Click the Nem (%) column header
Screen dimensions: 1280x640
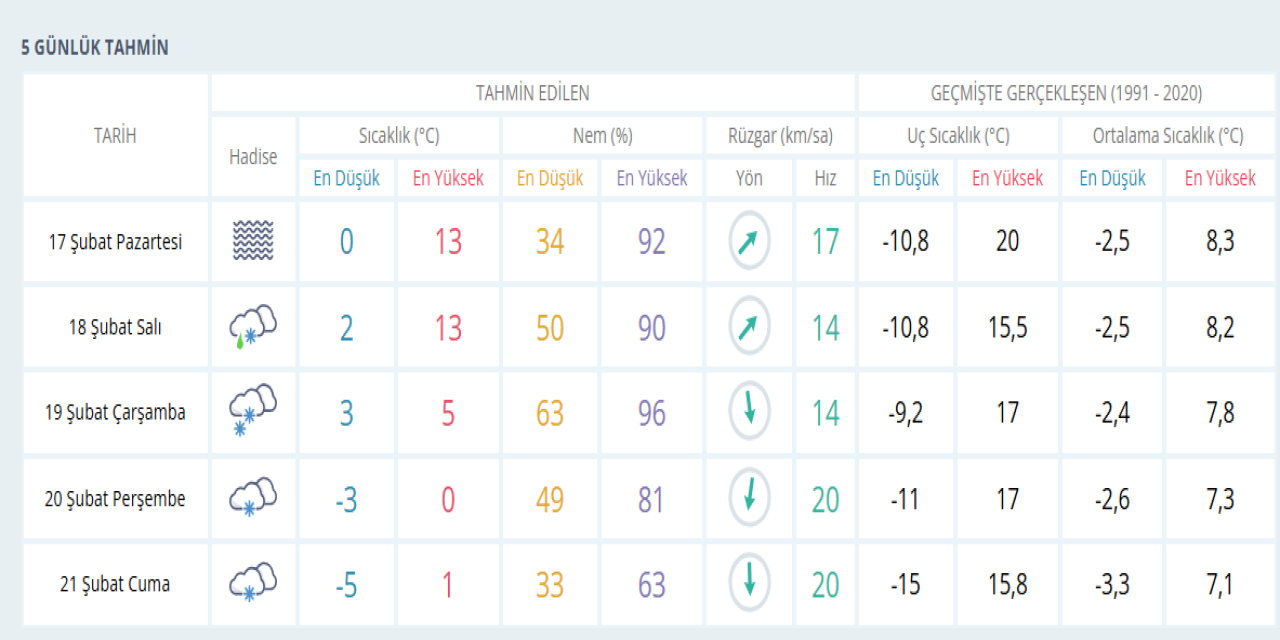602,136
